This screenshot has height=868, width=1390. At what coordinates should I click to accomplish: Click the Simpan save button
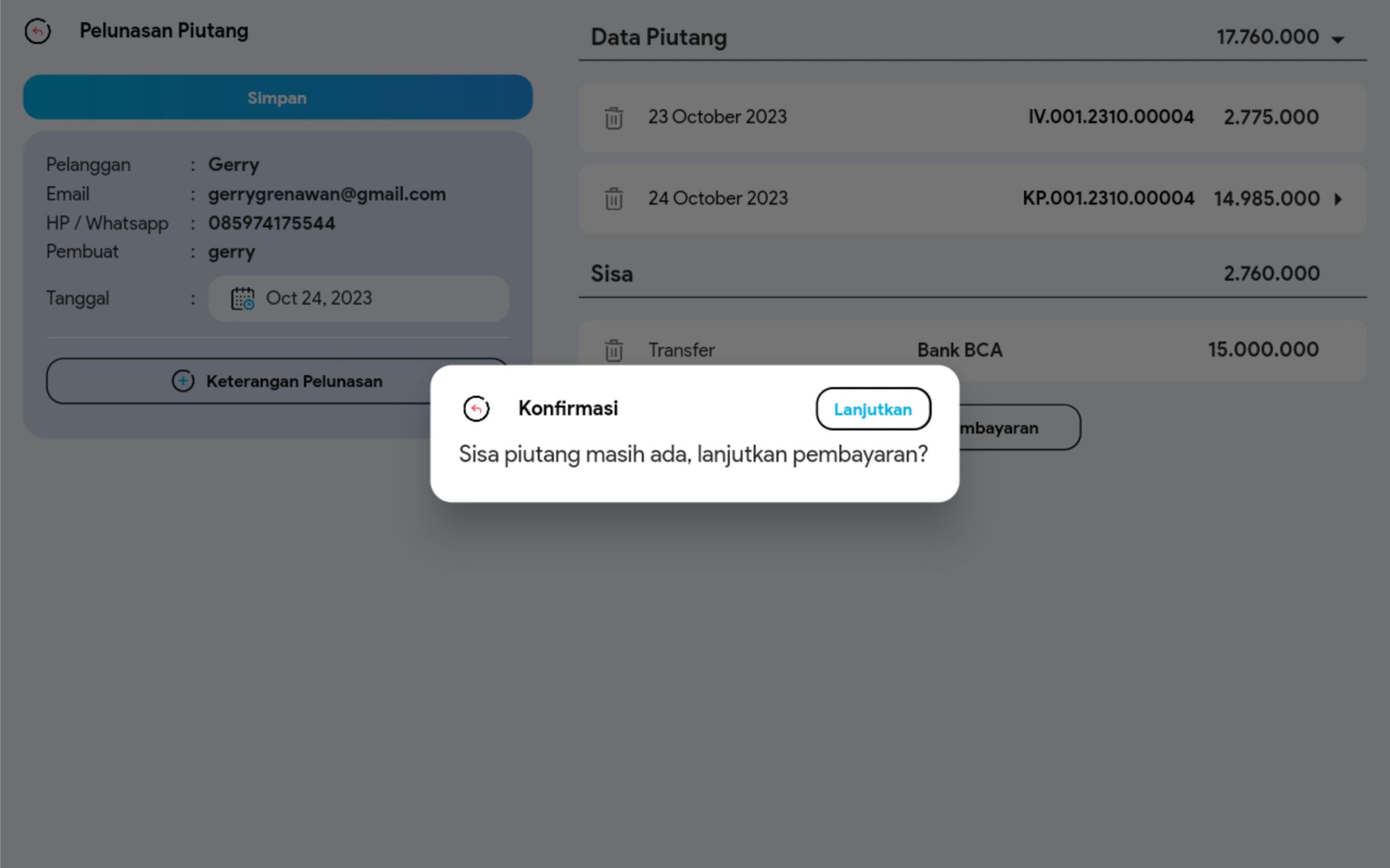click(277, 97)
